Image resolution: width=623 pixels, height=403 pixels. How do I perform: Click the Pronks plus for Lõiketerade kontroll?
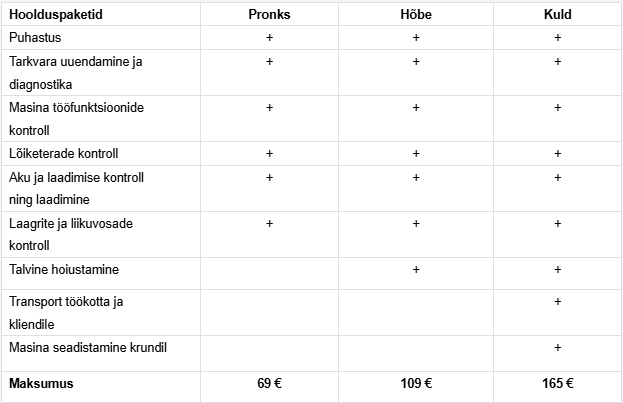click(270, 154)
